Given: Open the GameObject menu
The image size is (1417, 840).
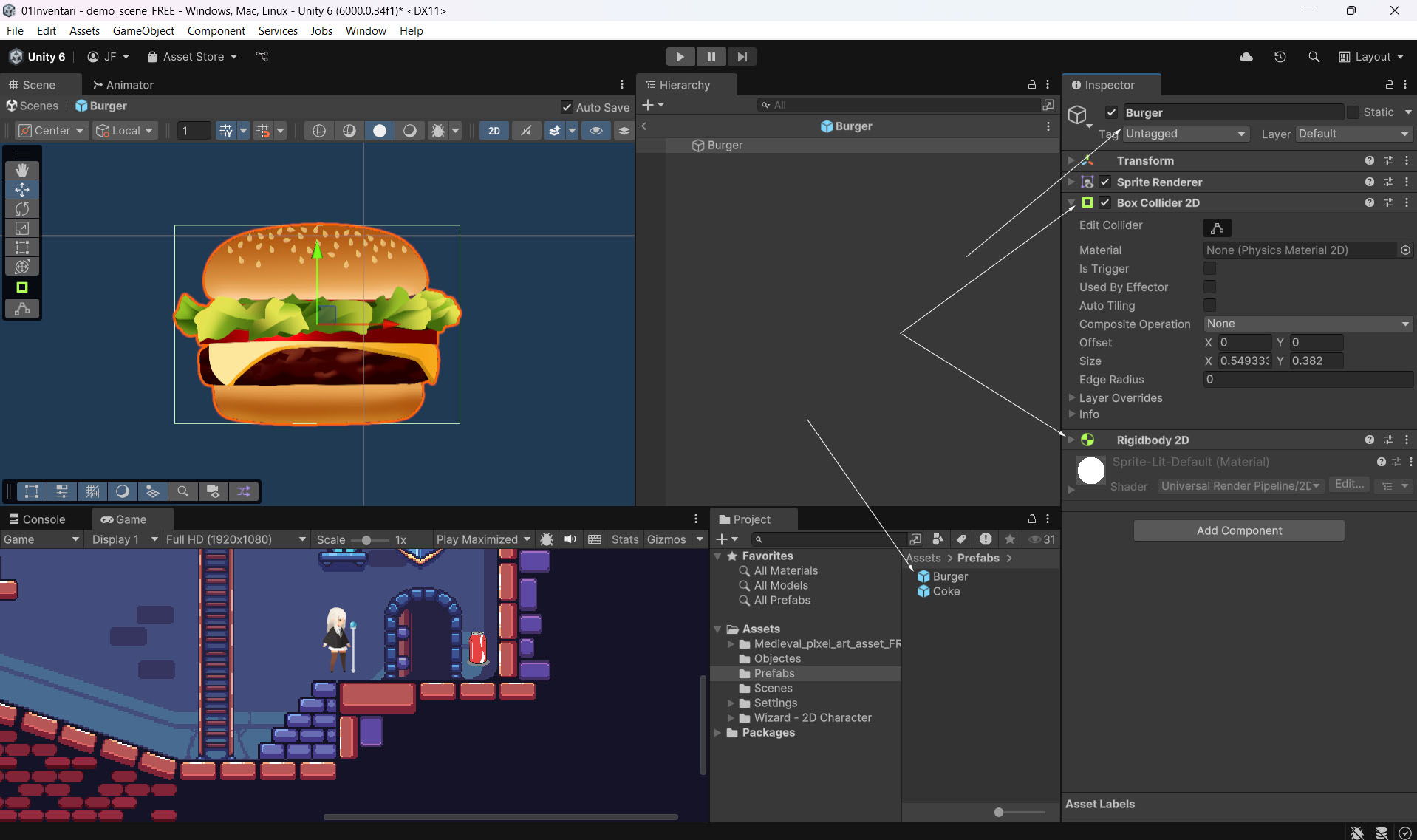Looking at the screenshot, I should pos(143,30).
